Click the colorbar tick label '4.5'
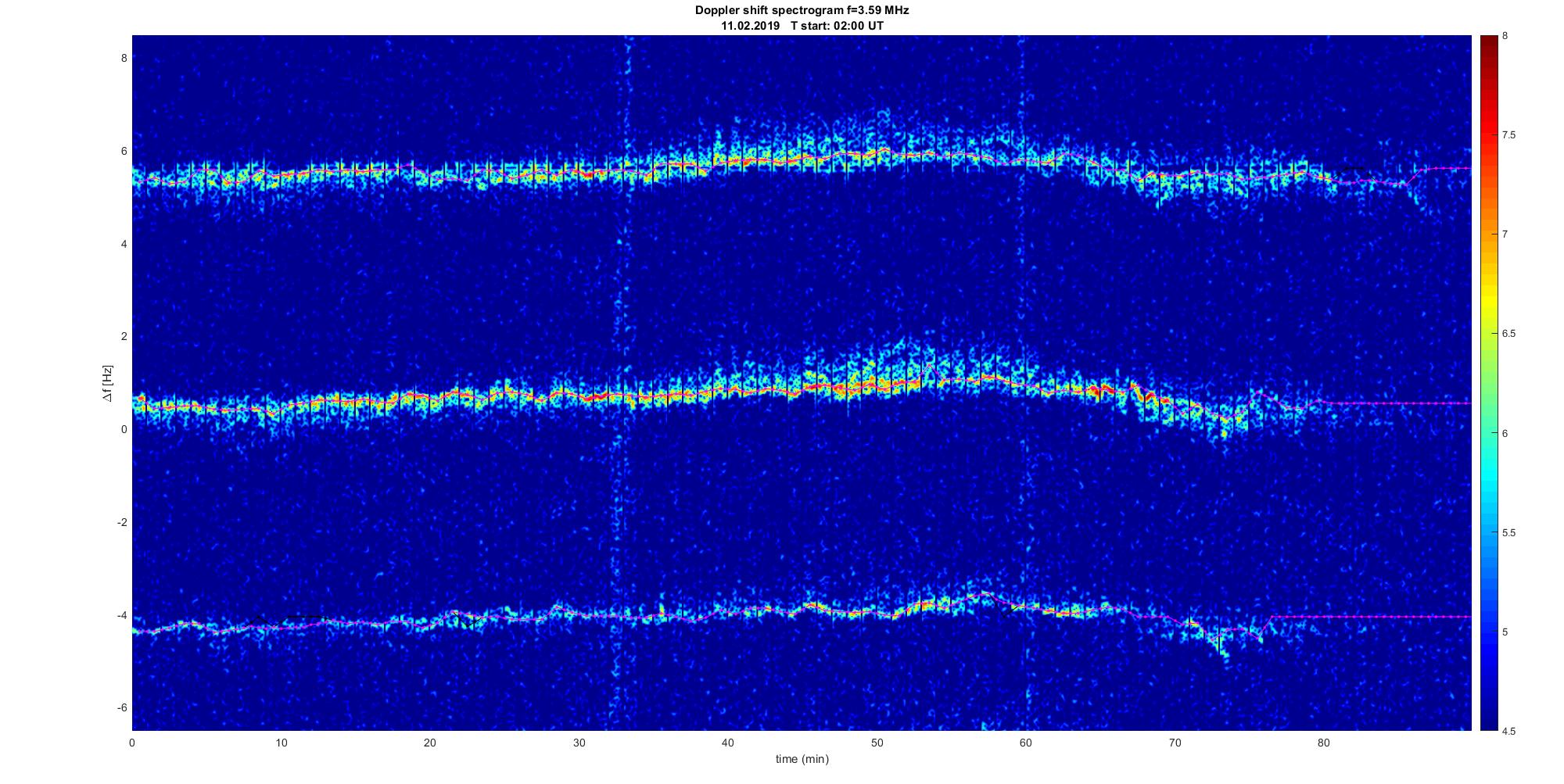The image size is (1564, 784). [x=1509, y=731]
